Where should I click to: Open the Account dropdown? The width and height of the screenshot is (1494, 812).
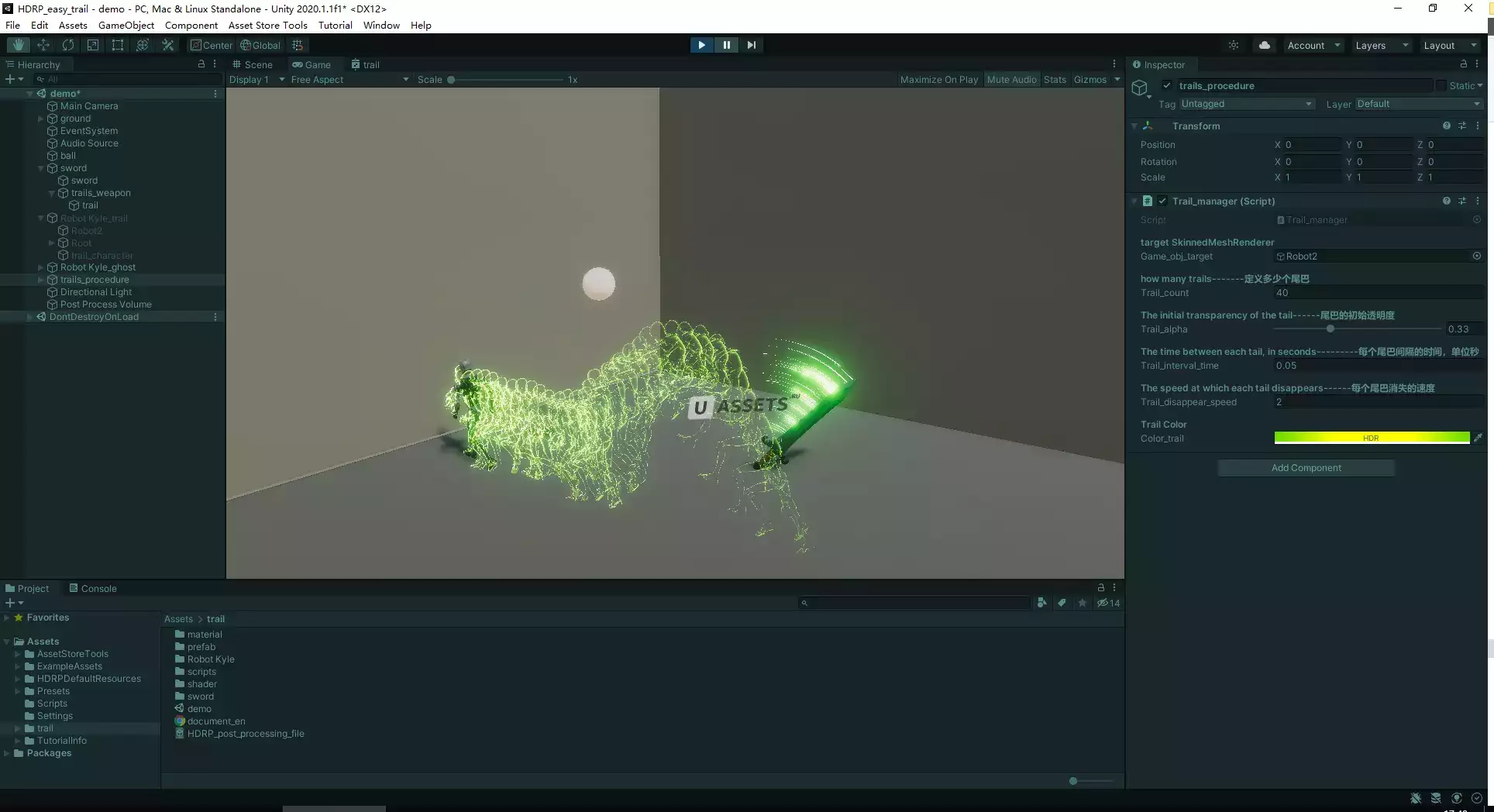point(1313,45)
